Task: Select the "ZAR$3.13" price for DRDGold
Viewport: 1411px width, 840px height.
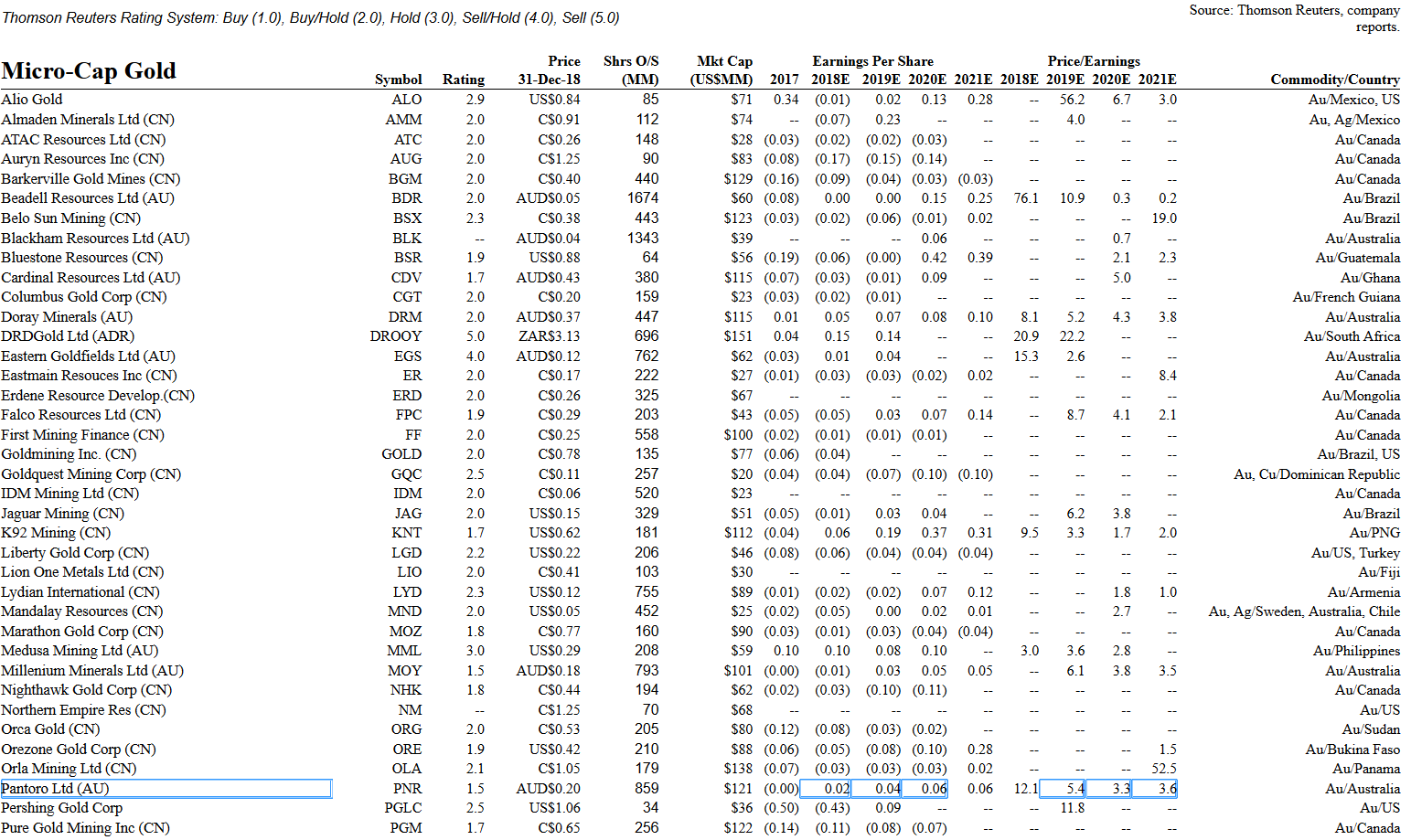Action: (549, 336)
